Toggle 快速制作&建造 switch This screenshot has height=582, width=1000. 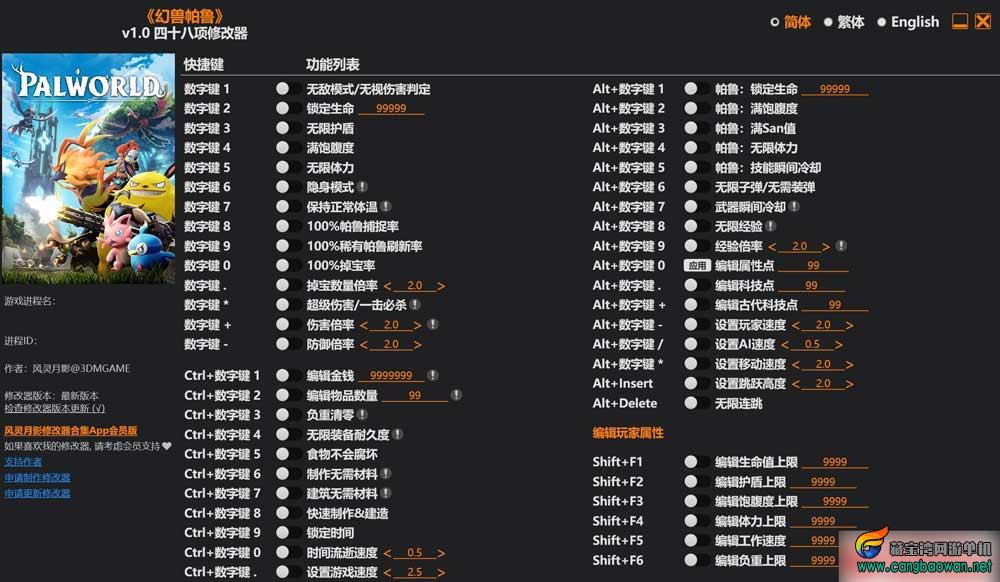click(288, 513)
